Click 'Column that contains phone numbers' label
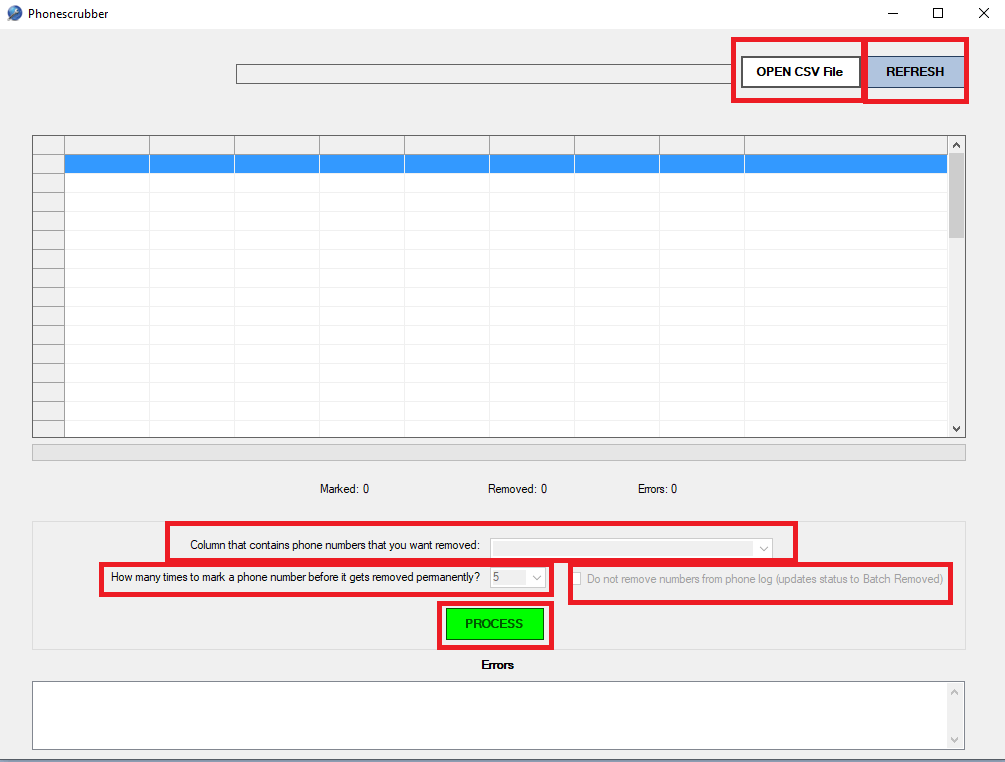1005x762 pixels. (x=335, y=545)
